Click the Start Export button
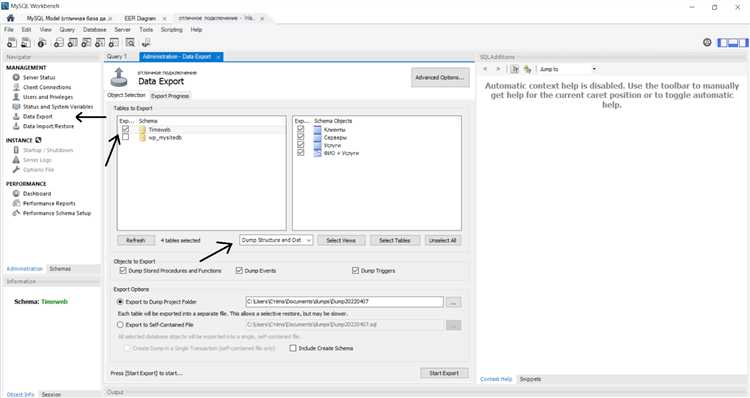Image resolution: width=750 pixels, height=398 pixels. coord(444,373)
